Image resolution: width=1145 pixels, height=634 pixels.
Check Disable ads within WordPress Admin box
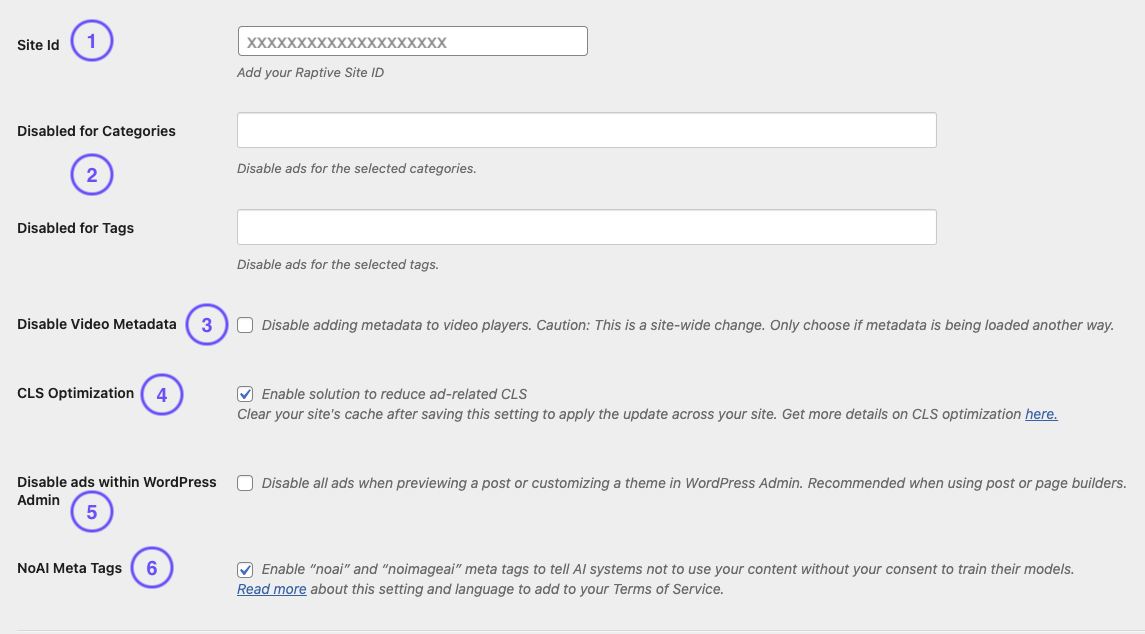245,483
